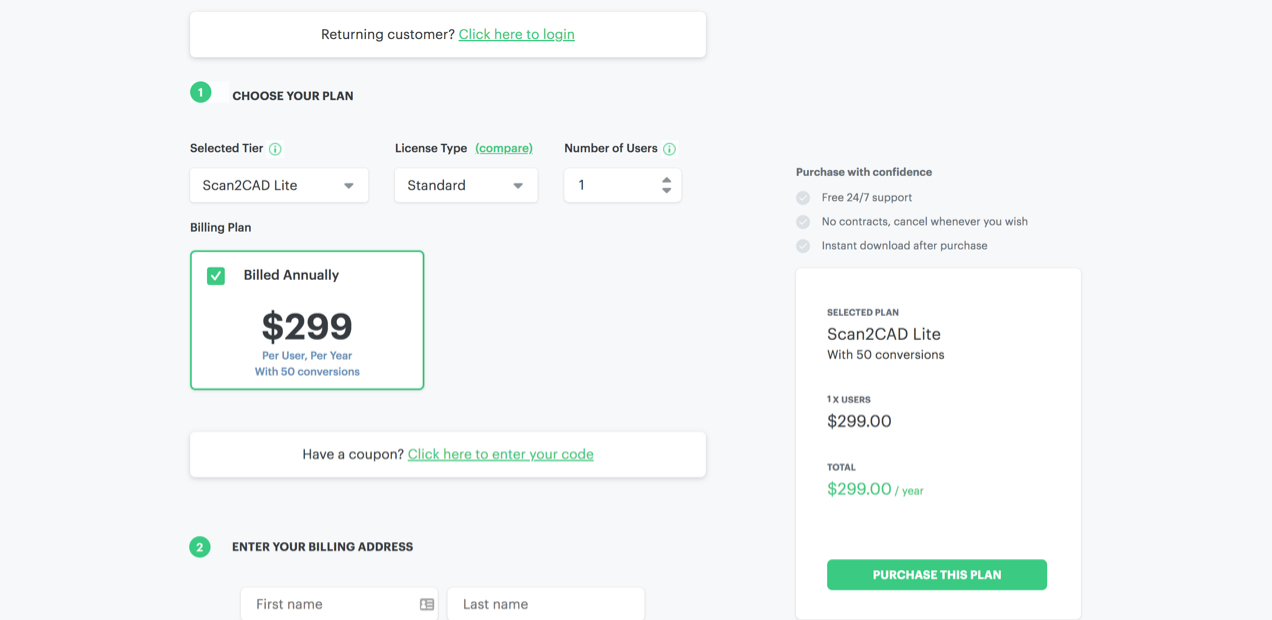
Task: Open the License Type dropdown showing Standard
Action: click(x=466, y=185)
